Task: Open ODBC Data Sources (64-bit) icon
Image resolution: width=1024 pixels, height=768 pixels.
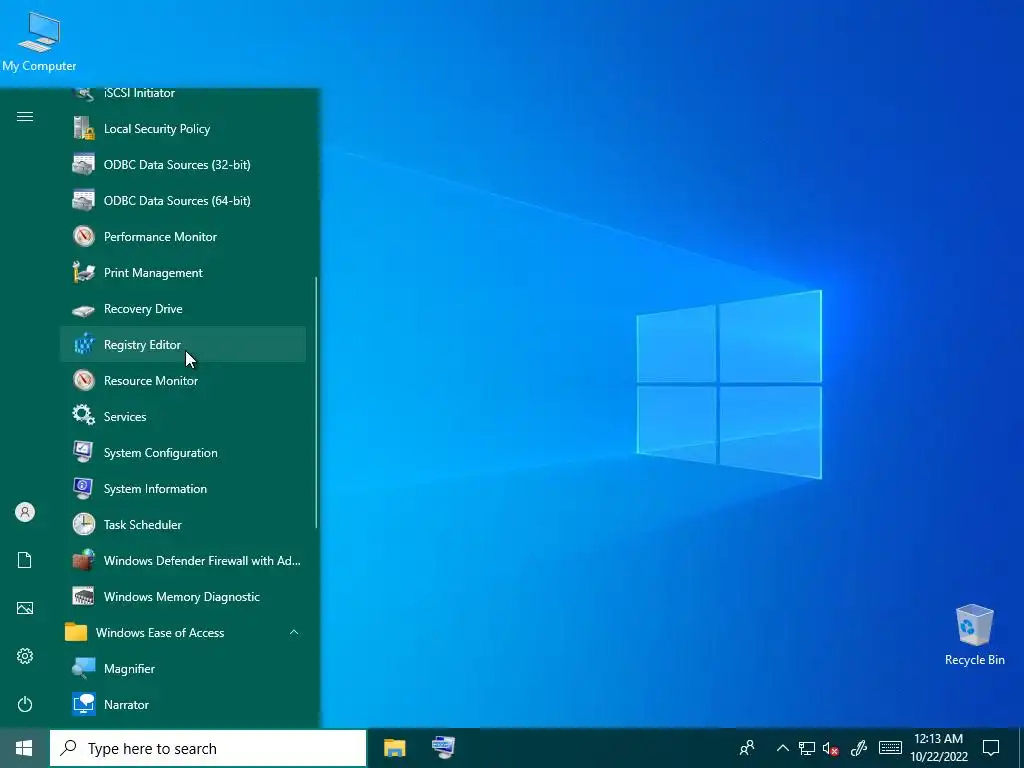Action: (84, 200)
